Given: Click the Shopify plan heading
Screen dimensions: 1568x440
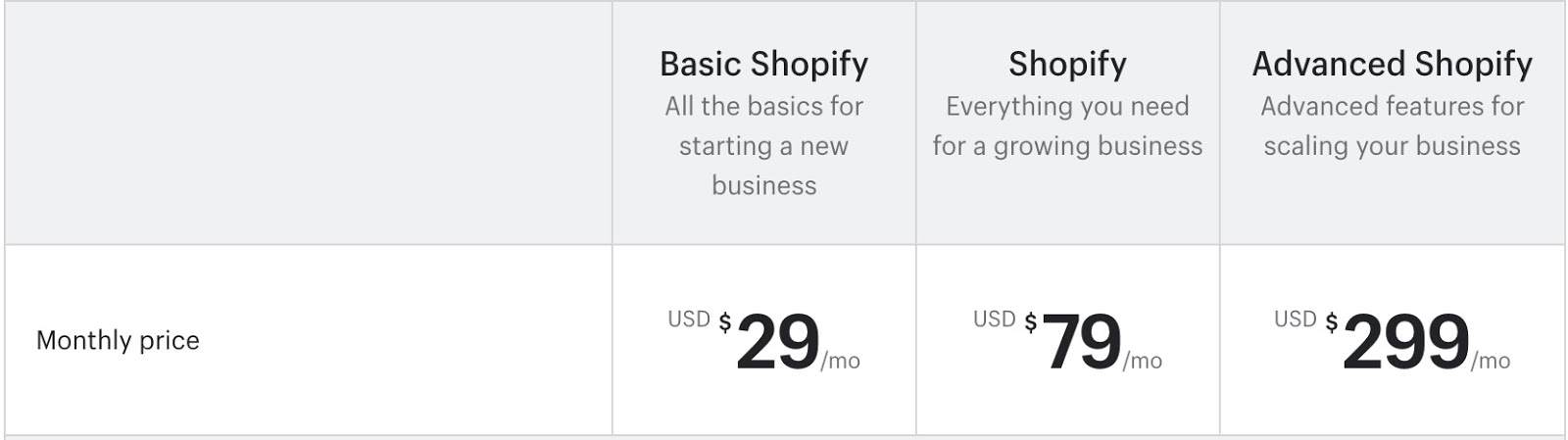Looking at the screenshot, I should coord(1067,64).
